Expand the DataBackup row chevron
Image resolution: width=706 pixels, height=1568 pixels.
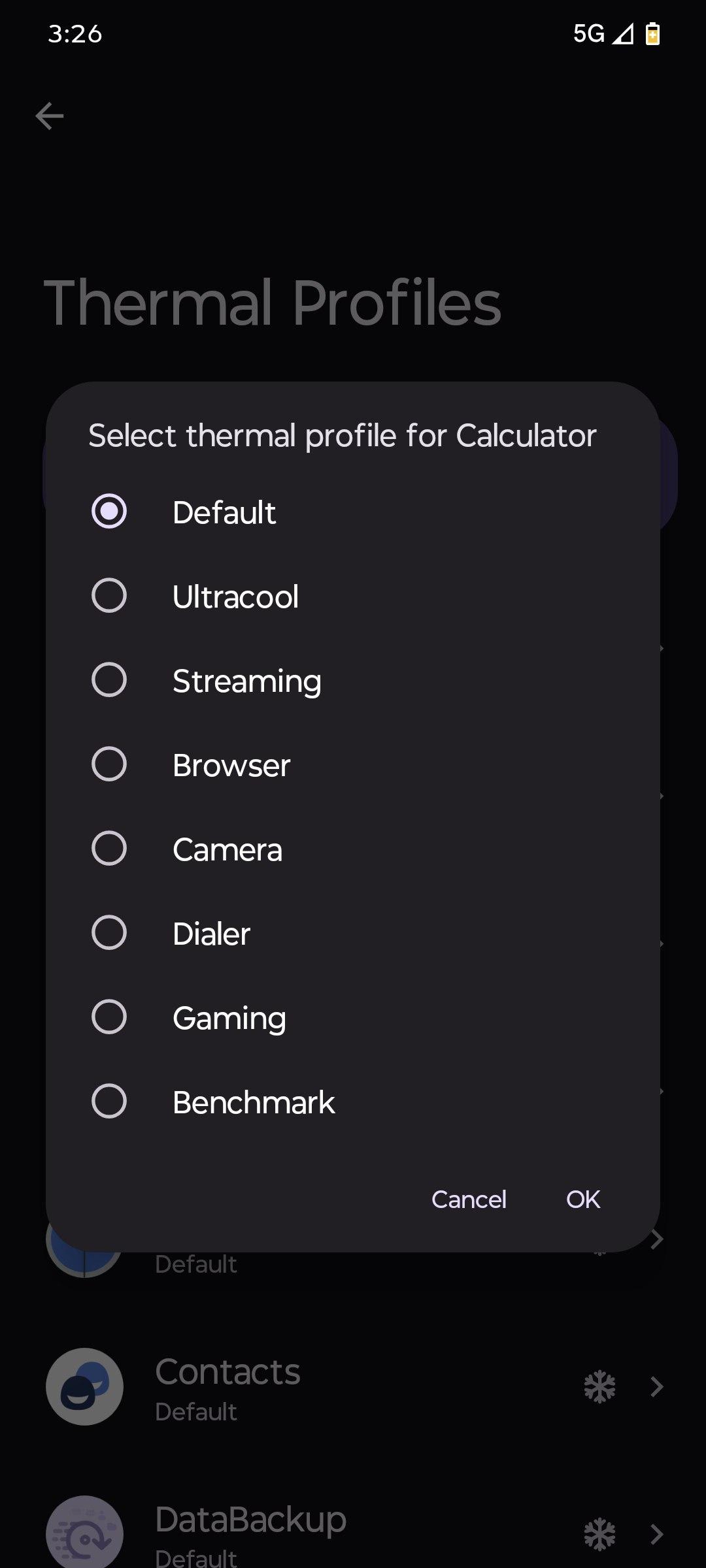pyautogui.click(x=657, y=1533)
